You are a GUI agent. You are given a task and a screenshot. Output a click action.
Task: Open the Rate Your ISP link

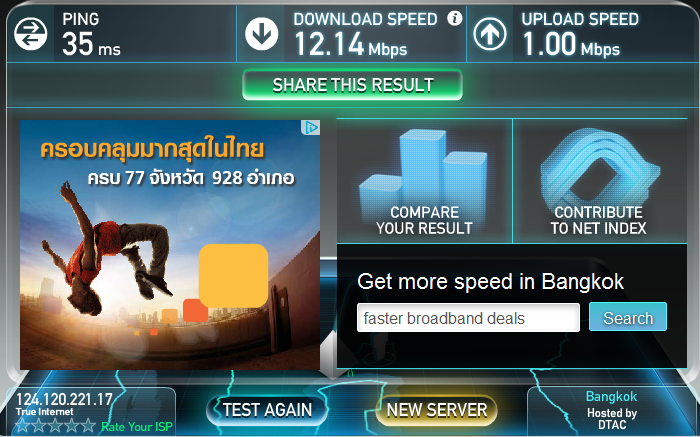(x=137, y=427)
